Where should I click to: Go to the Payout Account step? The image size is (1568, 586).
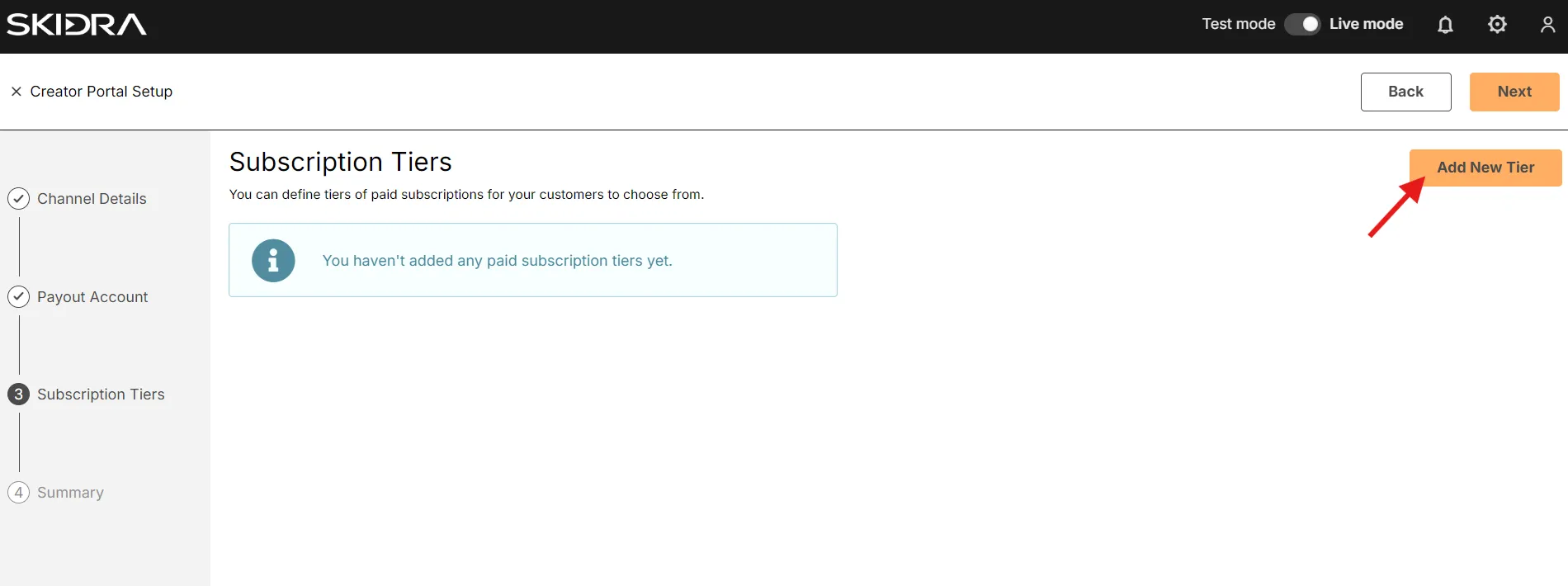pyautogui.click(x=92, y=297)
